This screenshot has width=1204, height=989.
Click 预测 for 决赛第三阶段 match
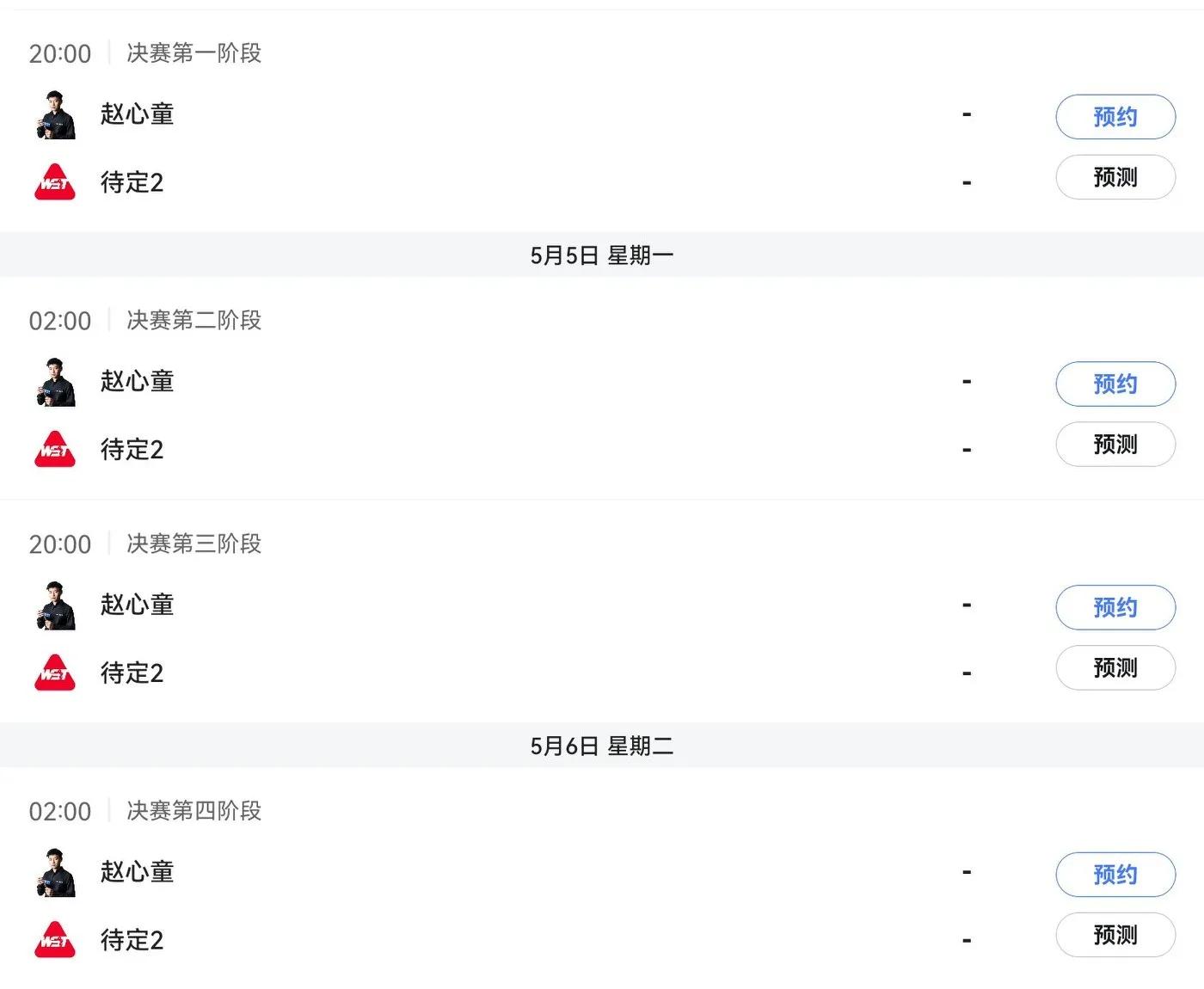pyautogui.click(x=1115, y=668)
